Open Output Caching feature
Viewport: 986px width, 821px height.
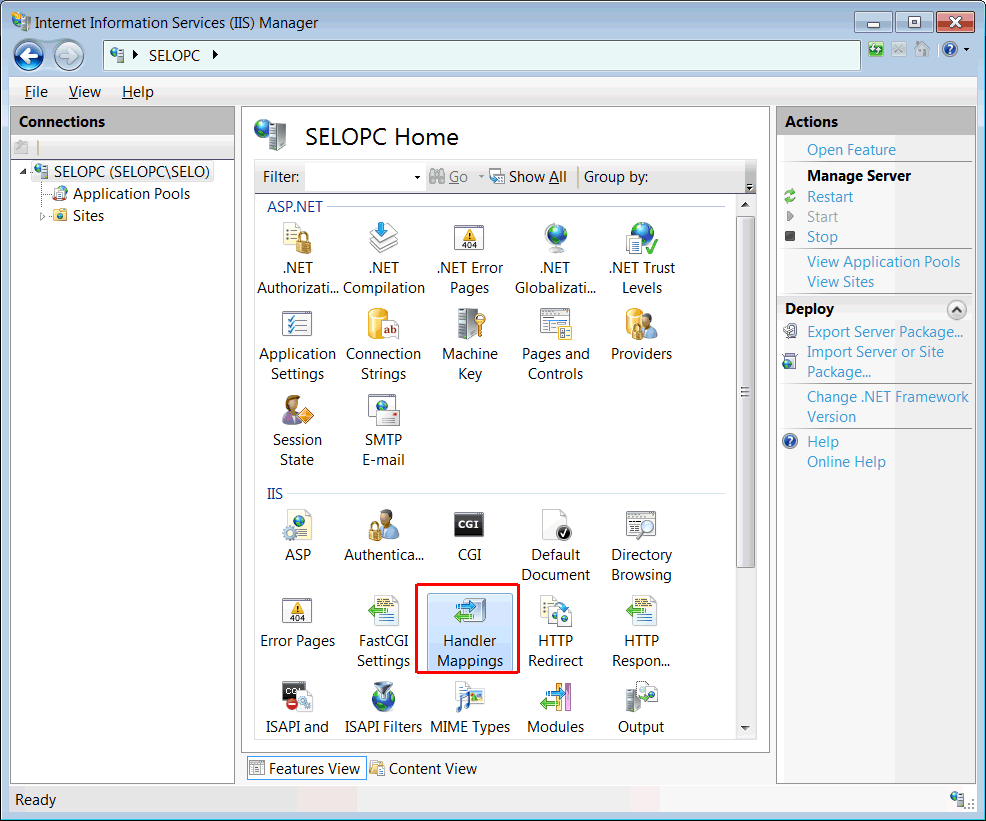(641, 708)
